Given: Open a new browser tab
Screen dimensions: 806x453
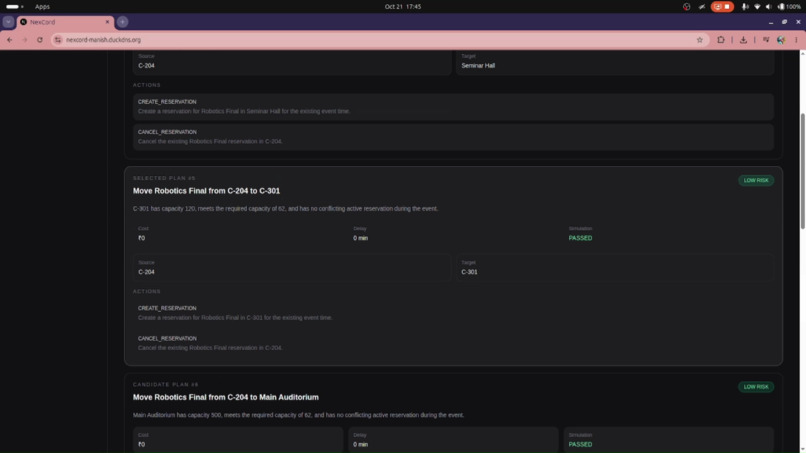Looking at the screenshot, I should coord(122,22).
